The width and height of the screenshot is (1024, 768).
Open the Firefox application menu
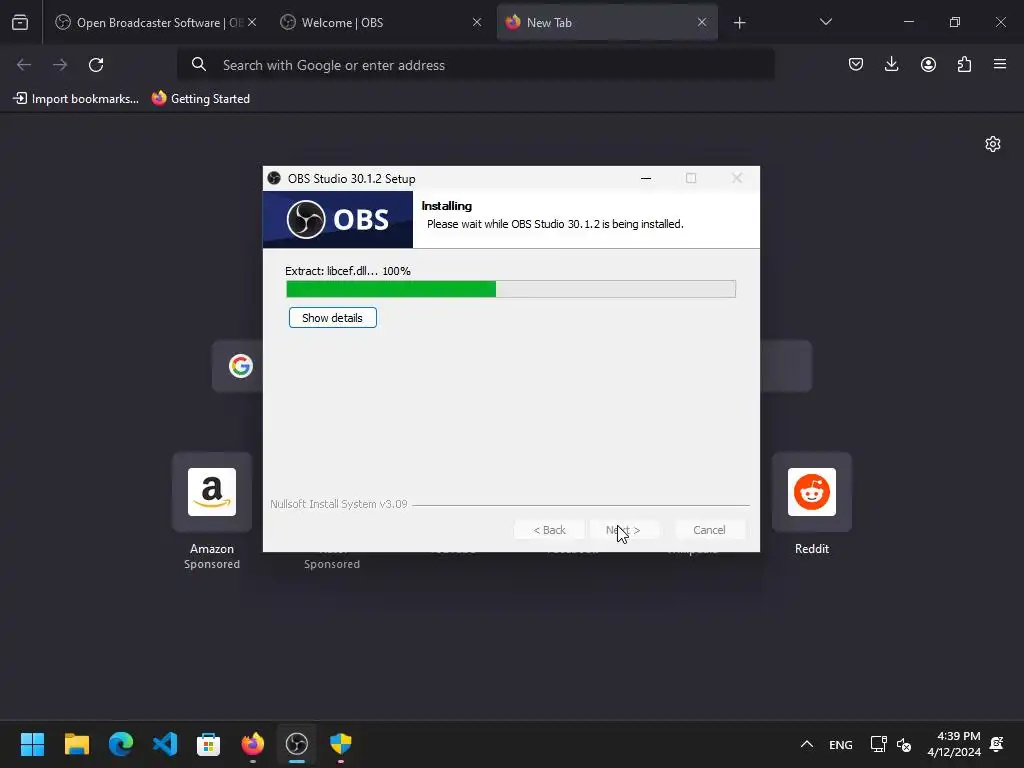[1000, 64]
